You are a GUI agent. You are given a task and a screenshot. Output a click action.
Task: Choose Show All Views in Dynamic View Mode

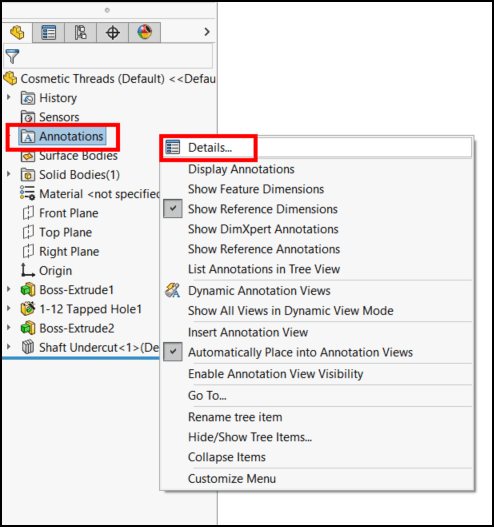[x=290, y=311]
